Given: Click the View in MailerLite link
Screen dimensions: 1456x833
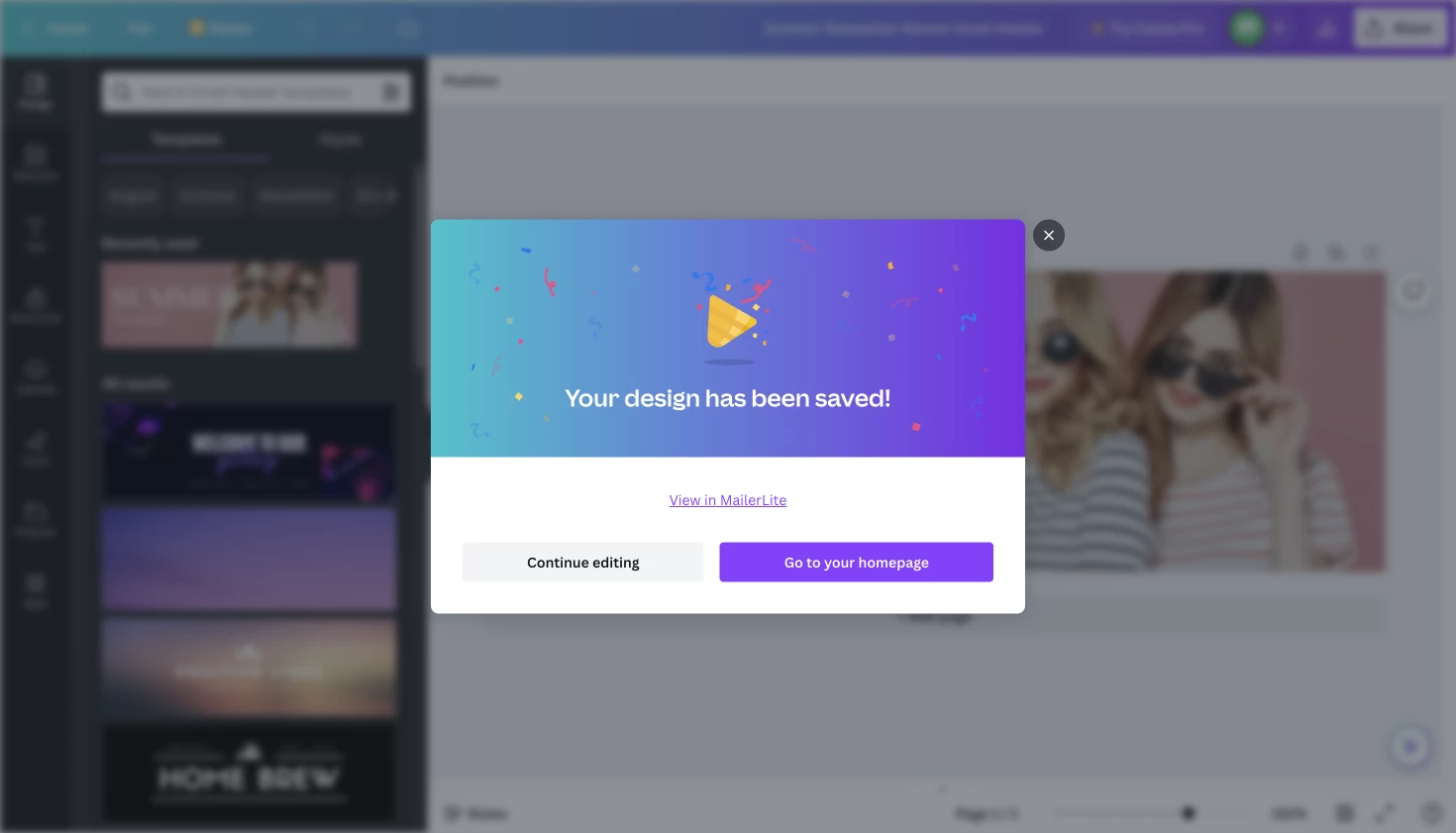Looking at the screenshot, I should [x=727, y=500].
